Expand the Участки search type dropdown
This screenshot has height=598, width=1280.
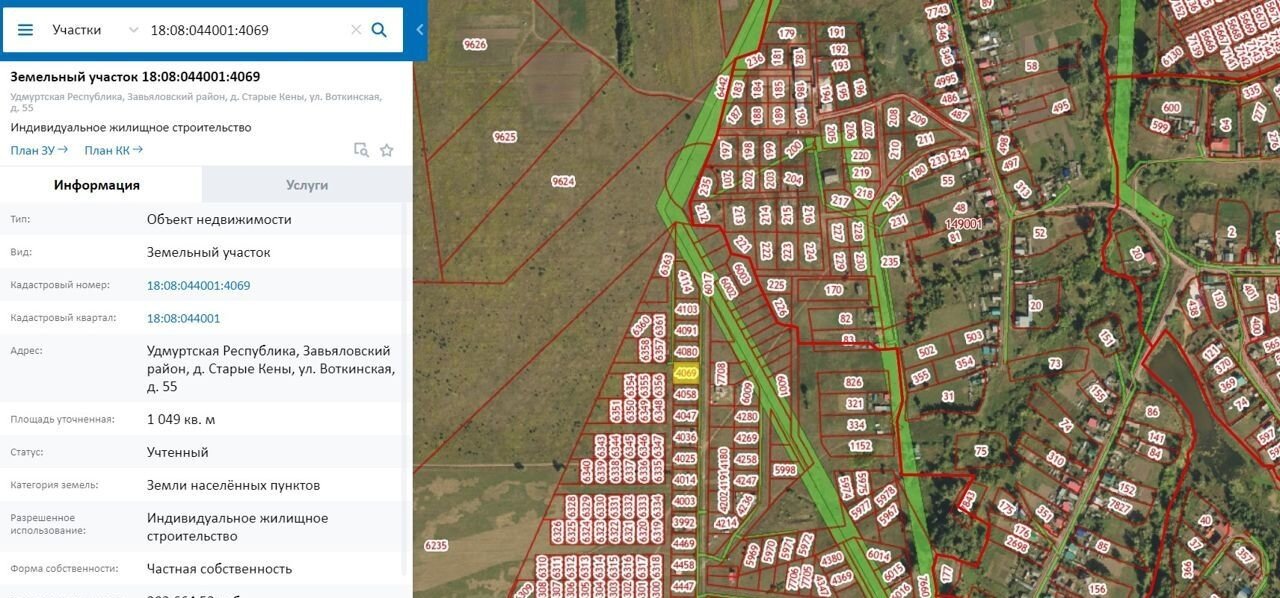click(133, 30)
